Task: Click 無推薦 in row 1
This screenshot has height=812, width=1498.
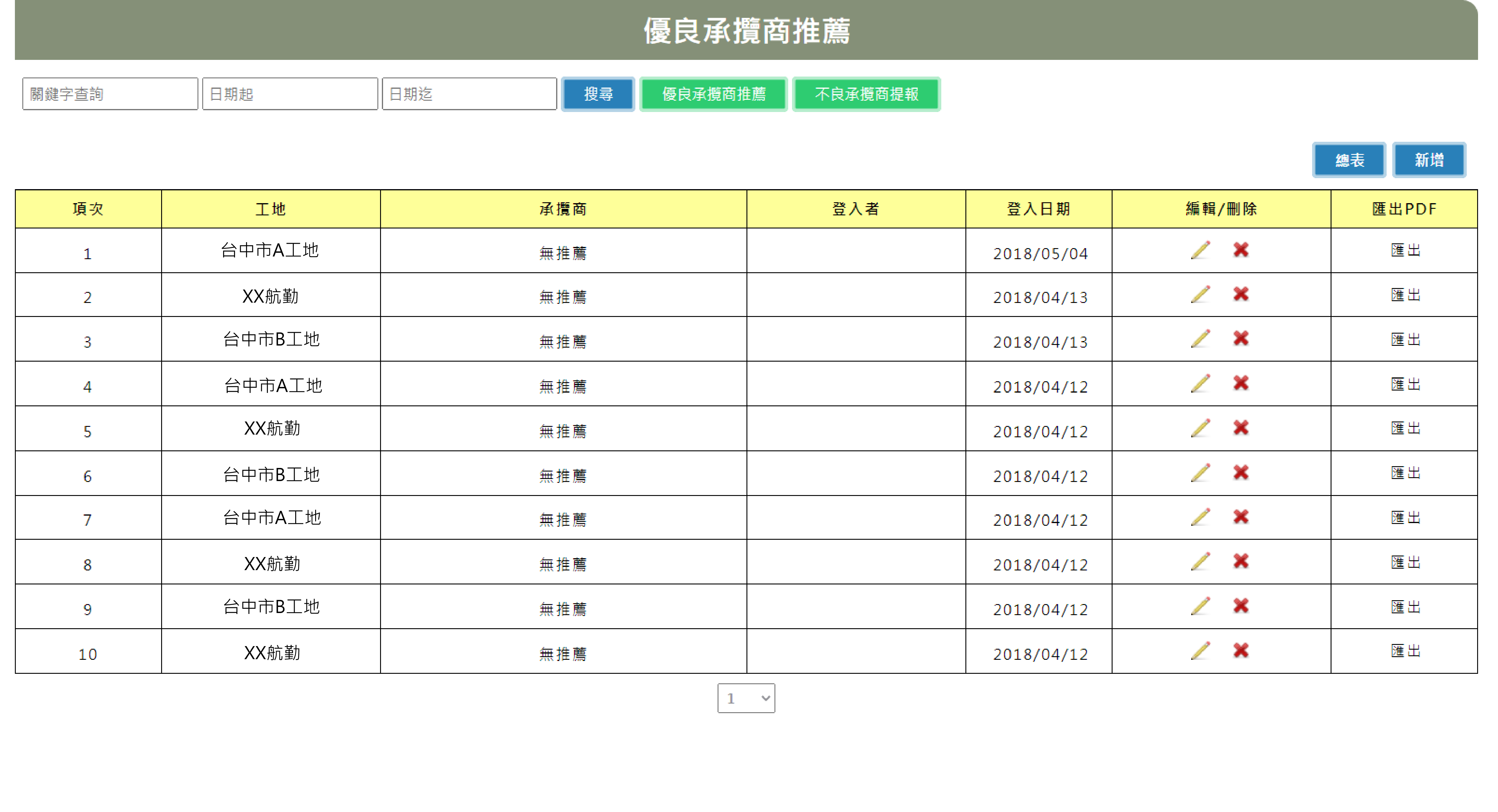Action: (x=563, y=253)
